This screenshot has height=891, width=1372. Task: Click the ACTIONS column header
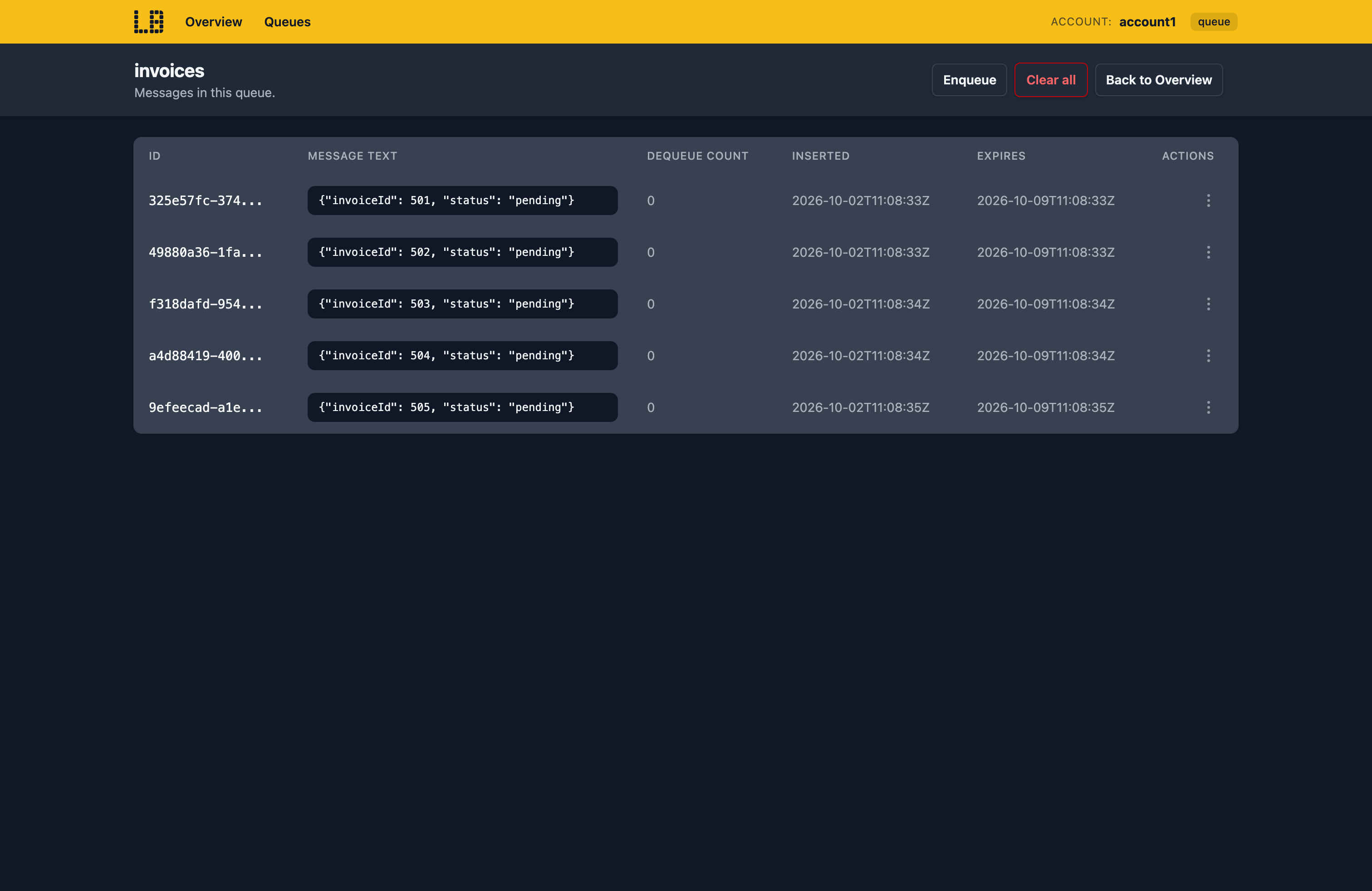point(1187,156)
